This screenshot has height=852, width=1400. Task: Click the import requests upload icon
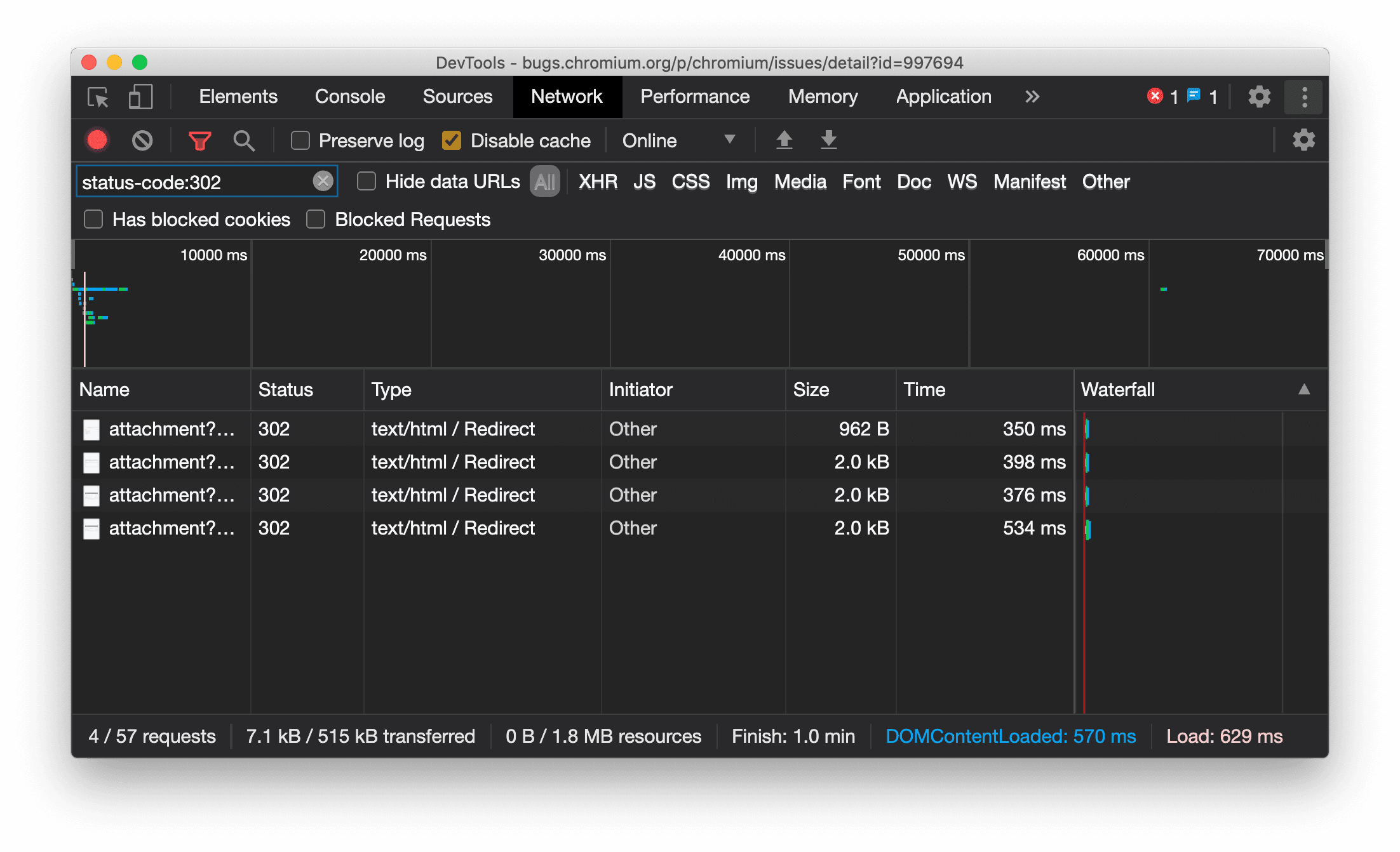click(x=784, y=140)
